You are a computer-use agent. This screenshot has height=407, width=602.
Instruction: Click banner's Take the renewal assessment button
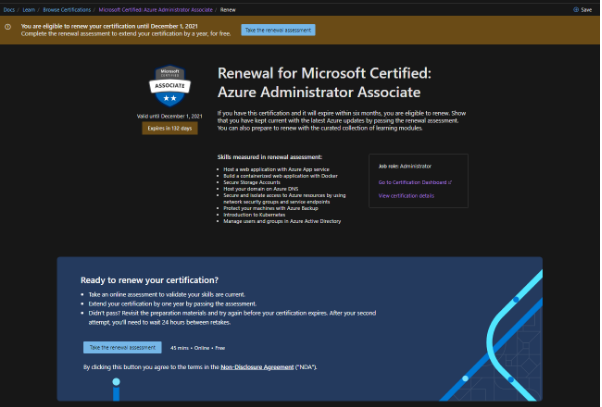(278, 30)
